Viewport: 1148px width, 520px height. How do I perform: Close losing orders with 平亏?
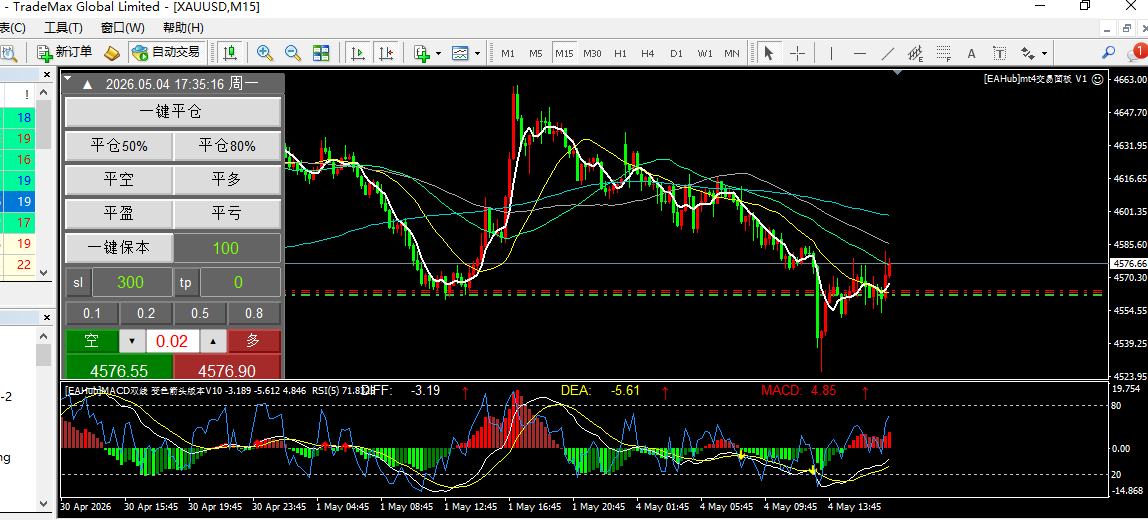click(x=227, y=214)
